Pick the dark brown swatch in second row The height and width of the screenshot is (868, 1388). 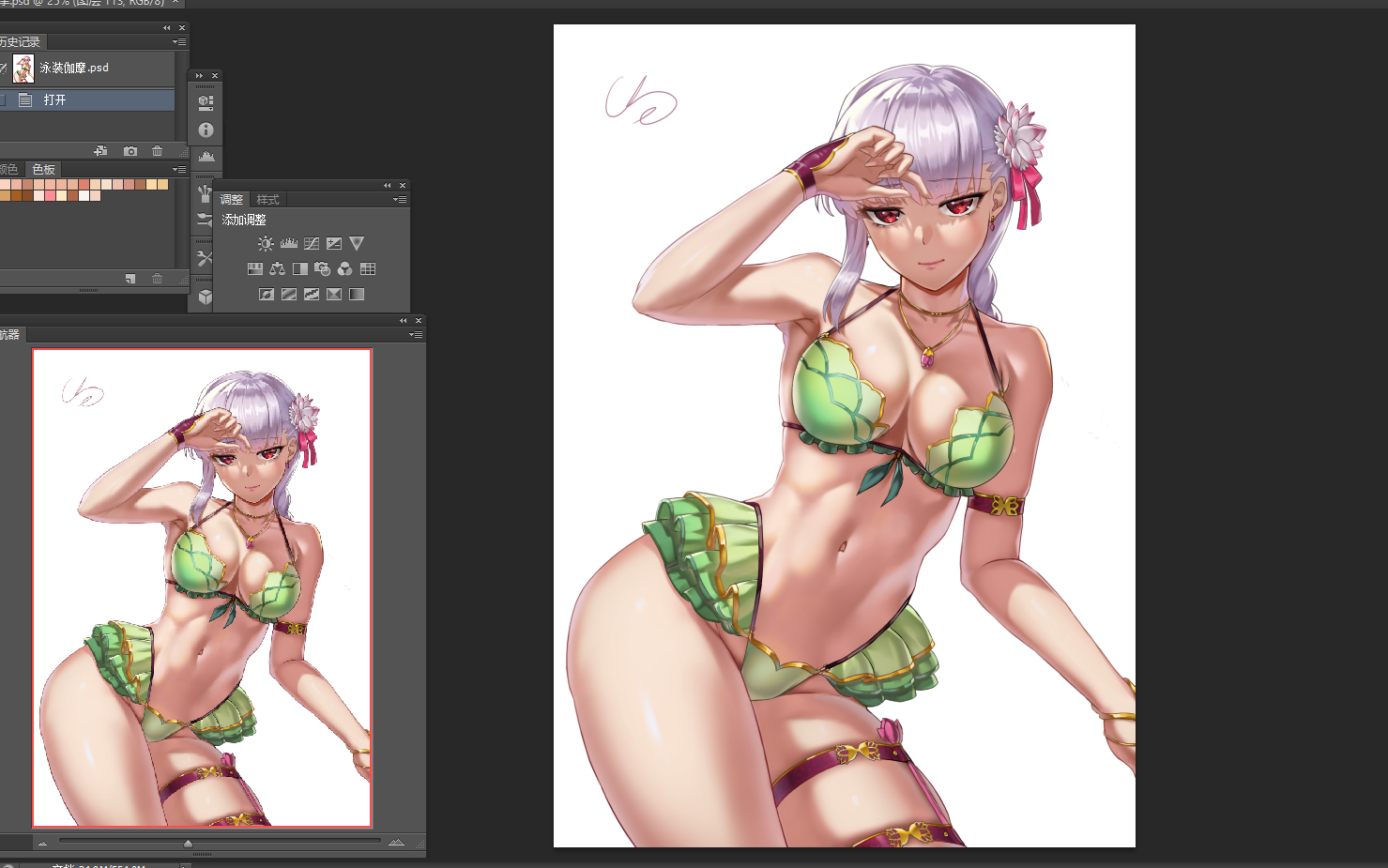(27, 195)
